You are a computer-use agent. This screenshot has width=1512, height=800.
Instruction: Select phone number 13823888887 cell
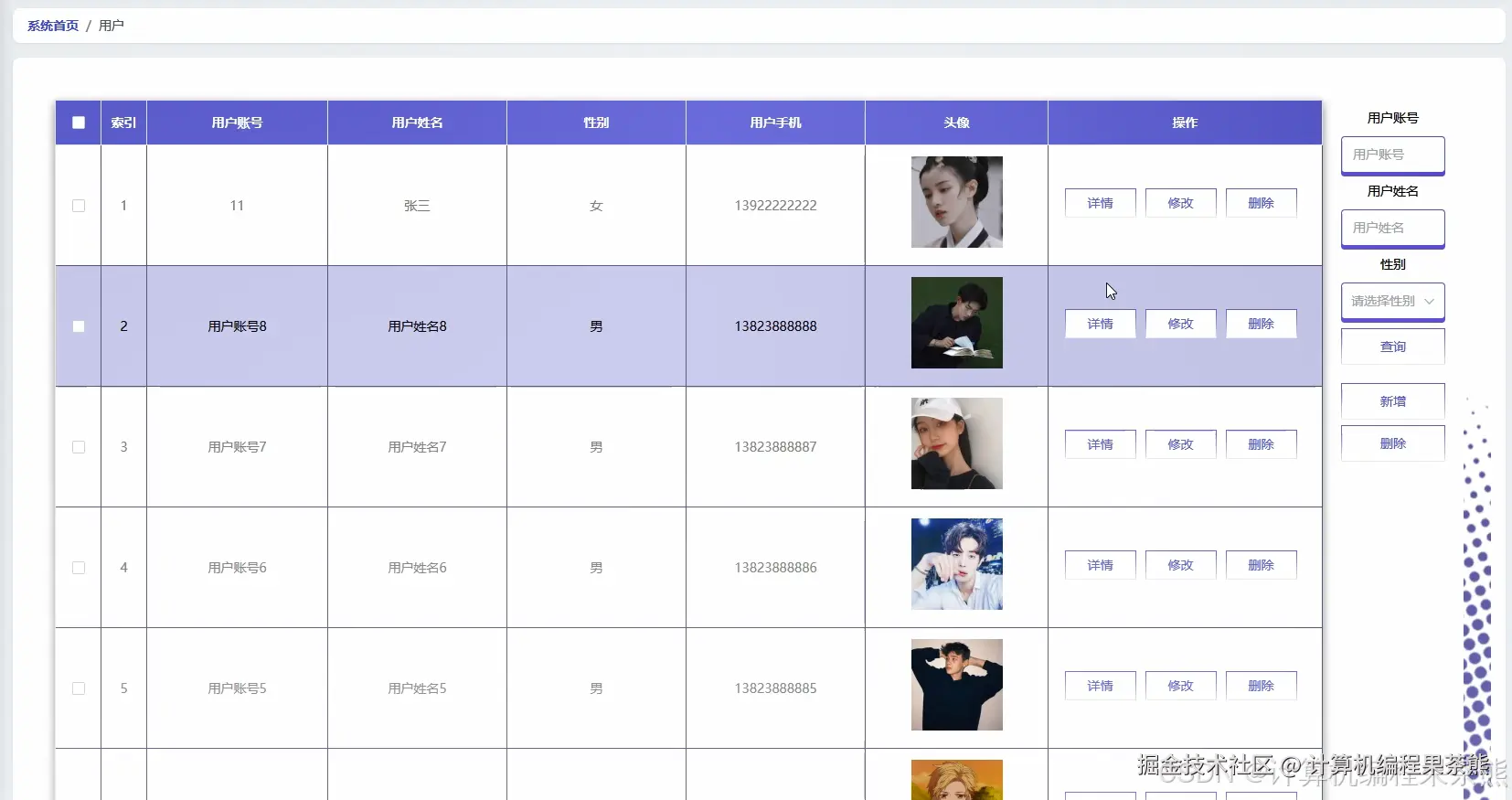(775, 447)
